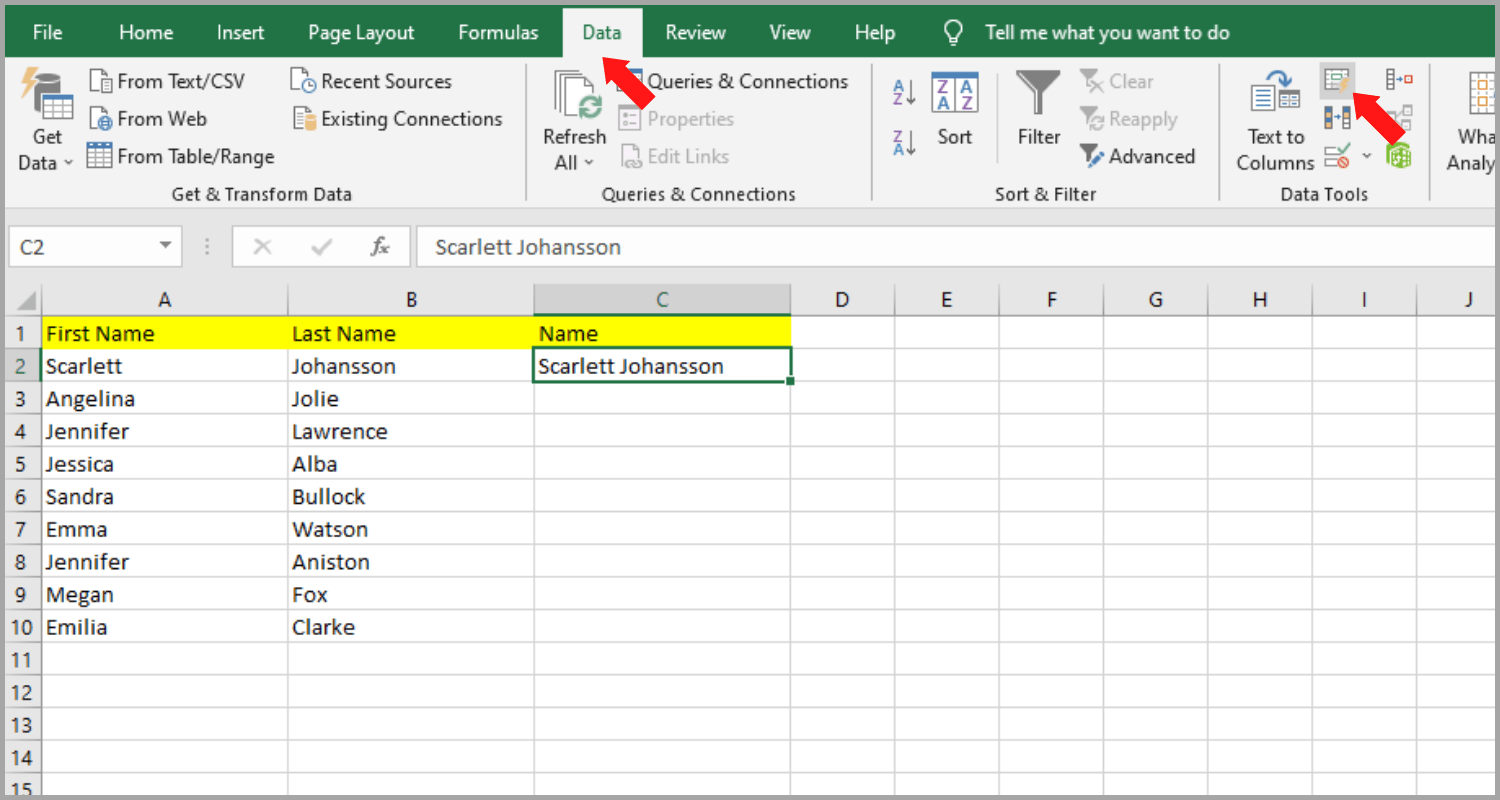Open the Review tab
The image size is (1500, 800).
click(x=694, y=32)
